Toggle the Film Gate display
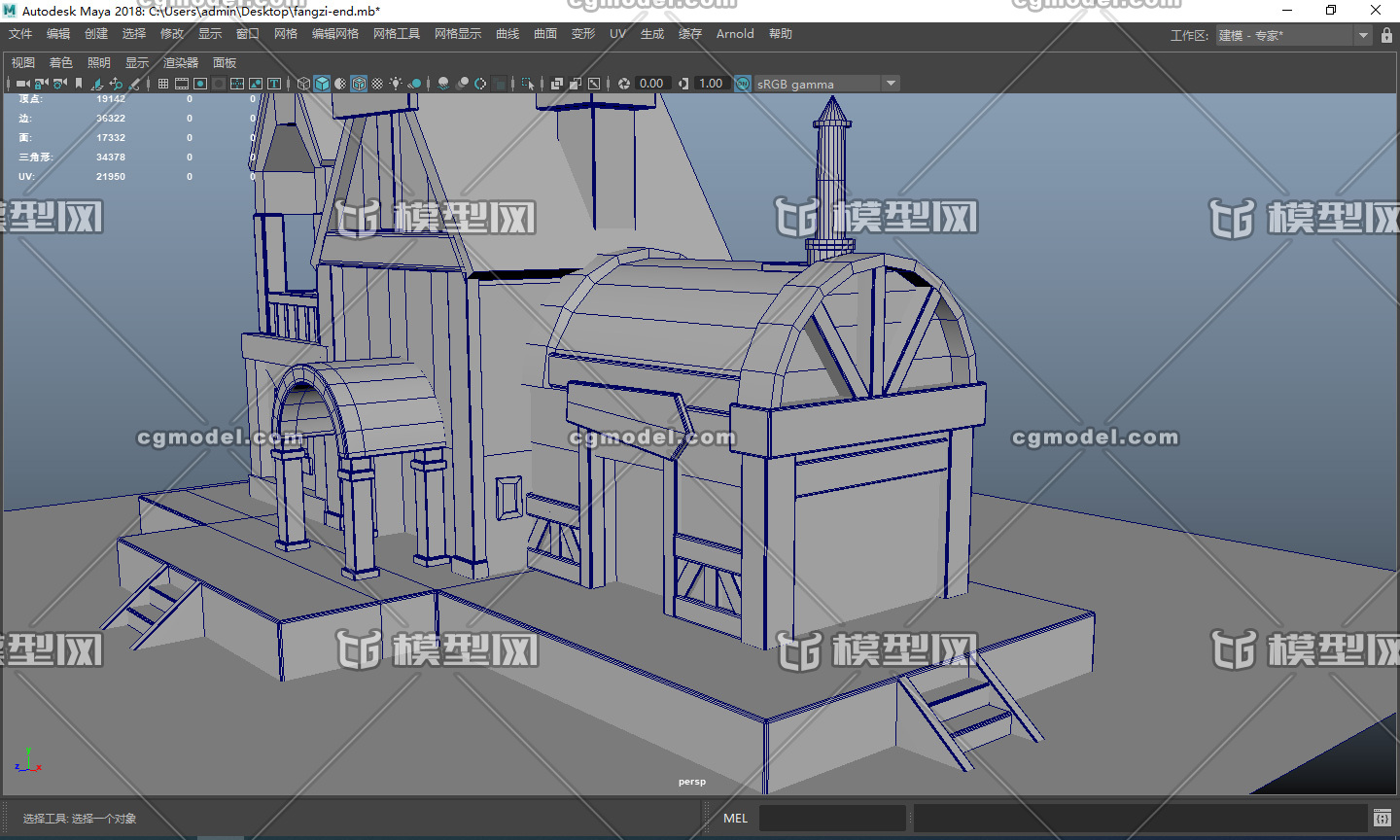The image size is (1400, 840). pos(182,84)
